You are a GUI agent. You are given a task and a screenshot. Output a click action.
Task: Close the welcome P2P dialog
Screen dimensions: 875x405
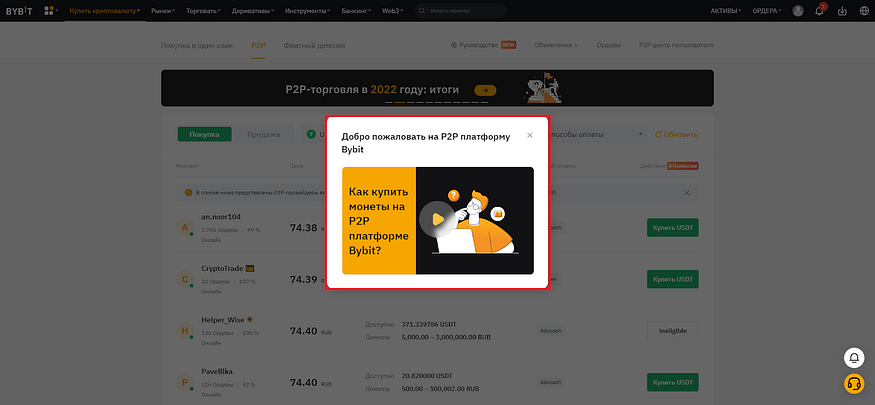pos(530,135)
